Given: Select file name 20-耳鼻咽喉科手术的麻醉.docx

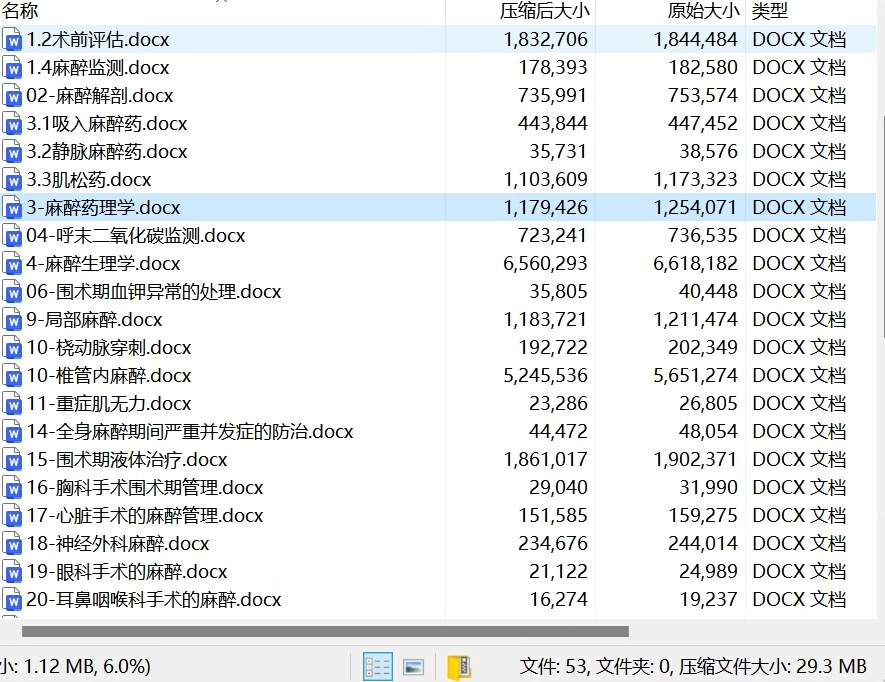Looking at the screenshot, I should (x=154, y=600).
